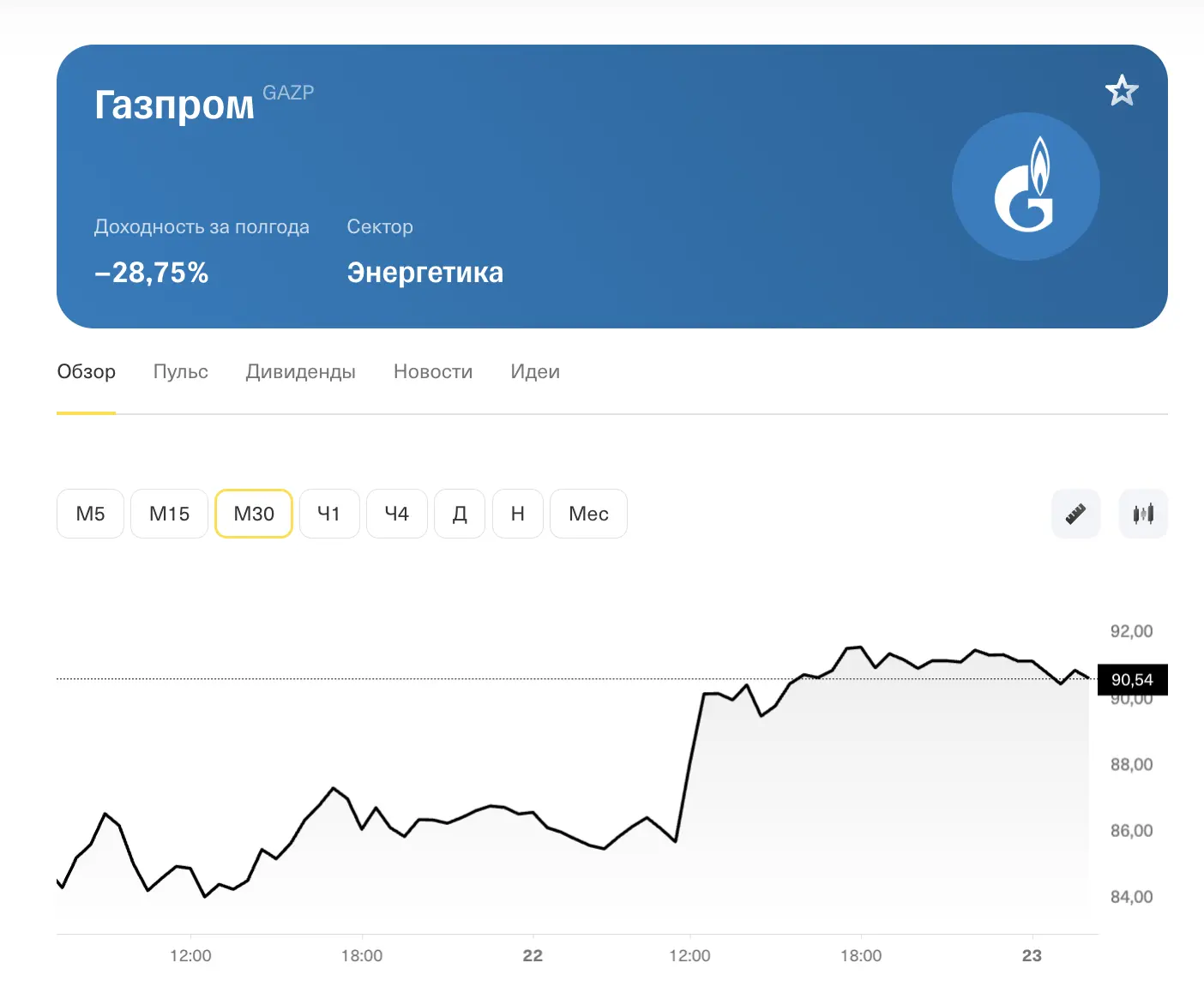This screenshot has width=1204, height=1005.
Task: Select the М30 timeframe
Action: click(x=254, y=514)
